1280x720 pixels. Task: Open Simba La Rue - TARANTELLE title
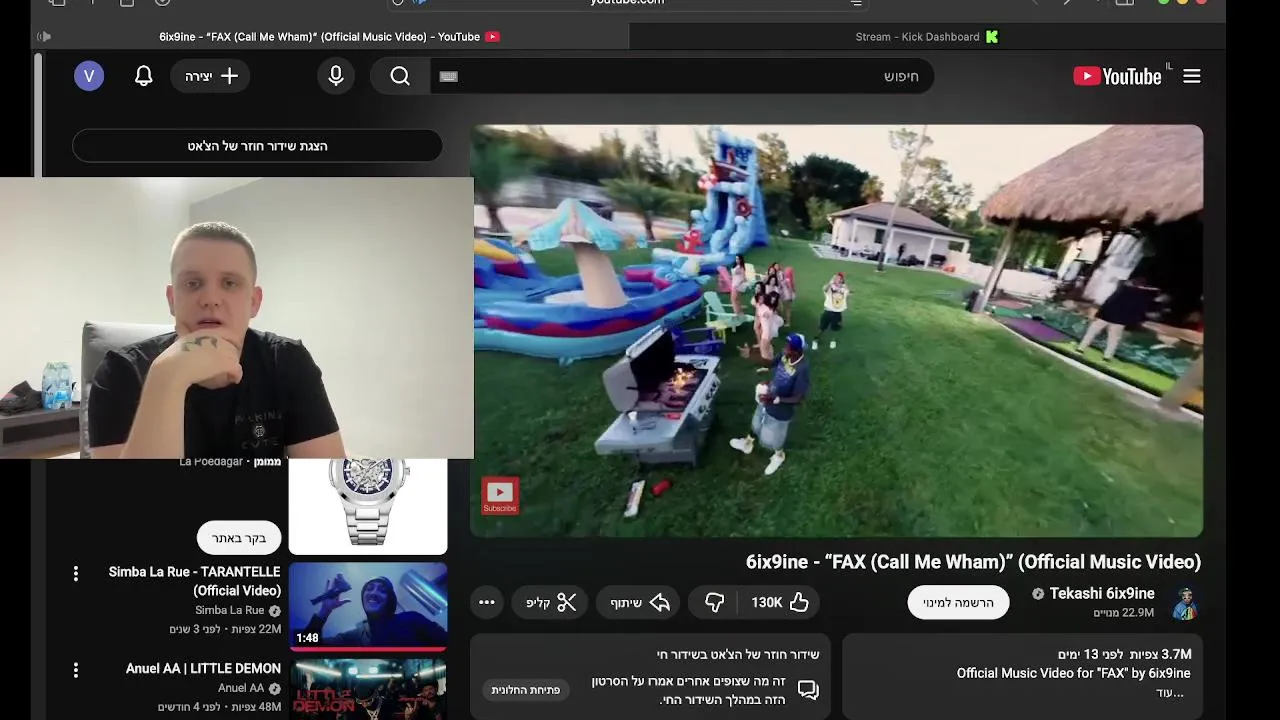[x=194, y=581]
